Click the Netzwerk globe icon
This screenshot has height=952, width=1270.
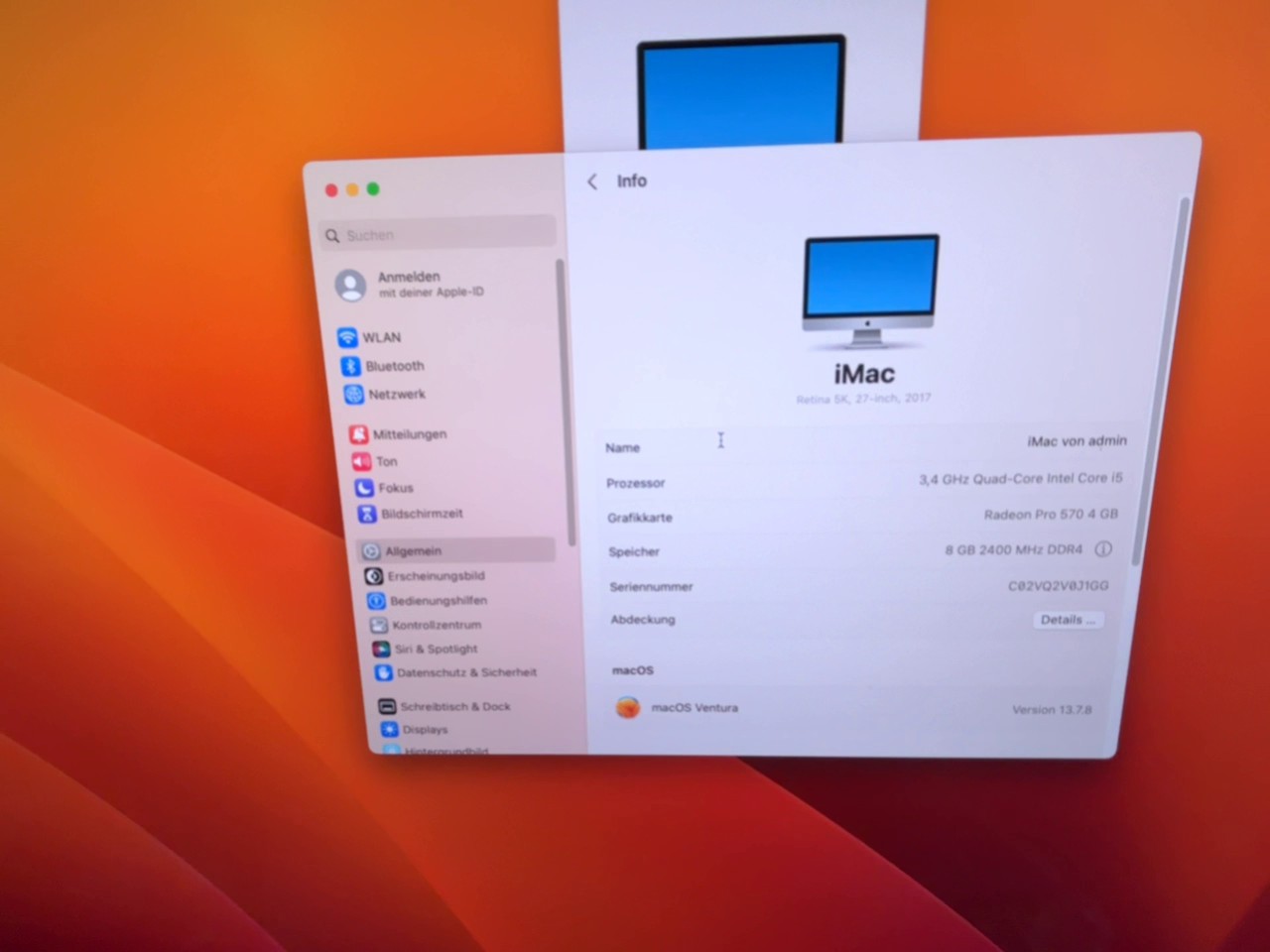pyautogui.click(x=353, y=395)
